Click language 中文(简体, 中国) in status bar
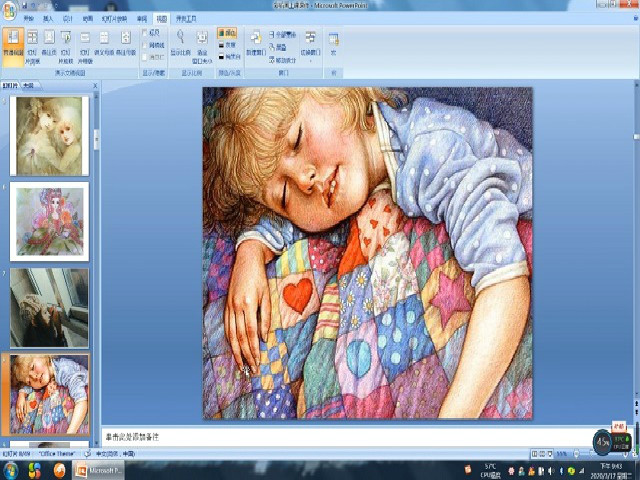The height and width of the screenshot is (480, 640). point(115,453)
